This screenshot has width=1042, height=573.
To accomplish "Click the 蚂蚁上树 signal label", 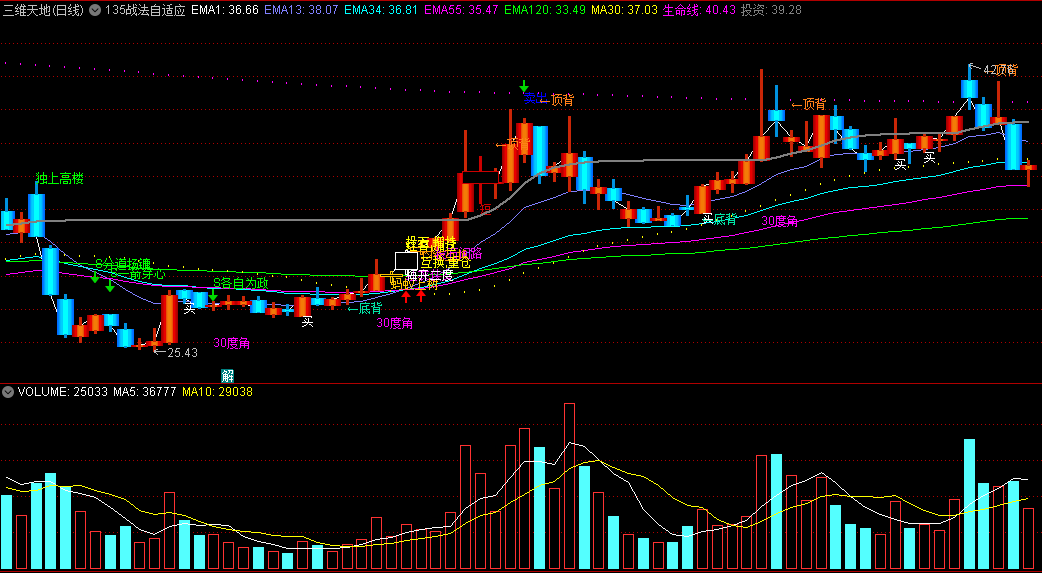I will [415, 285].
